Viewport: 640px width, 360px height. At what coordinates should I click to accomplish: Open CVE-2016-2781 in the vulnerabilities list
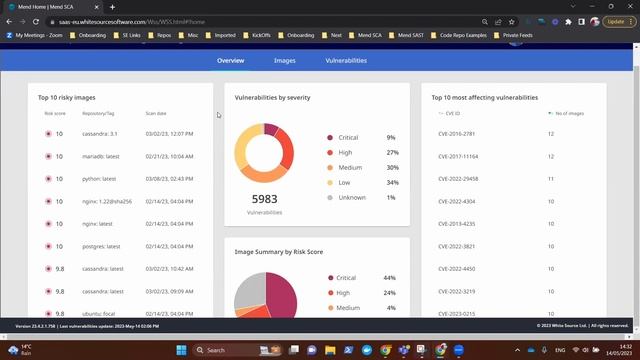[456, 134]
